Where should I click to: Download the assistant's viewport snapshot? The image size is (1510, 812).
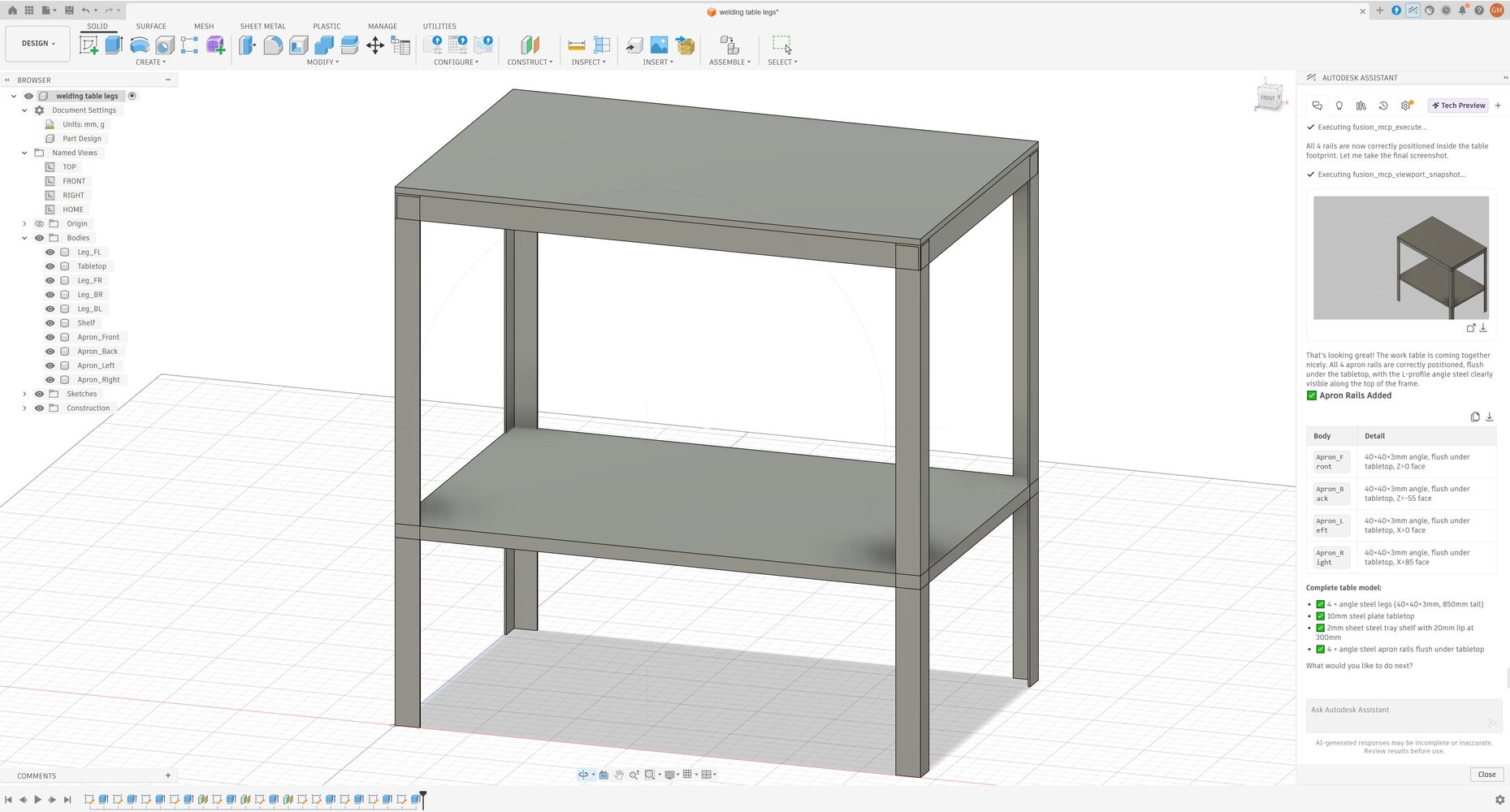pyautogui.click(x=1483, y=328)
